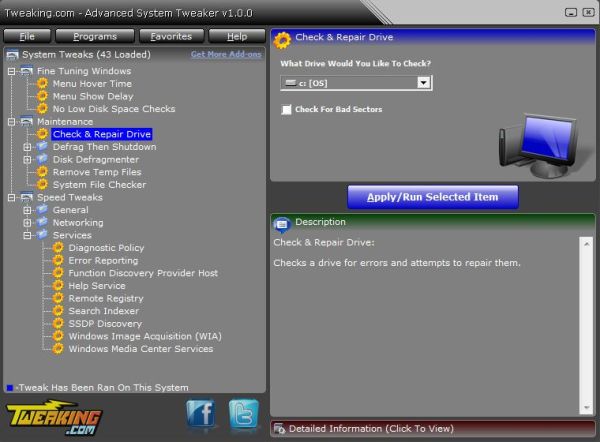This screenshot has width=600, height=442.
Task: Select Windows Media Center Services item
Action: click(x=141, y=349)
